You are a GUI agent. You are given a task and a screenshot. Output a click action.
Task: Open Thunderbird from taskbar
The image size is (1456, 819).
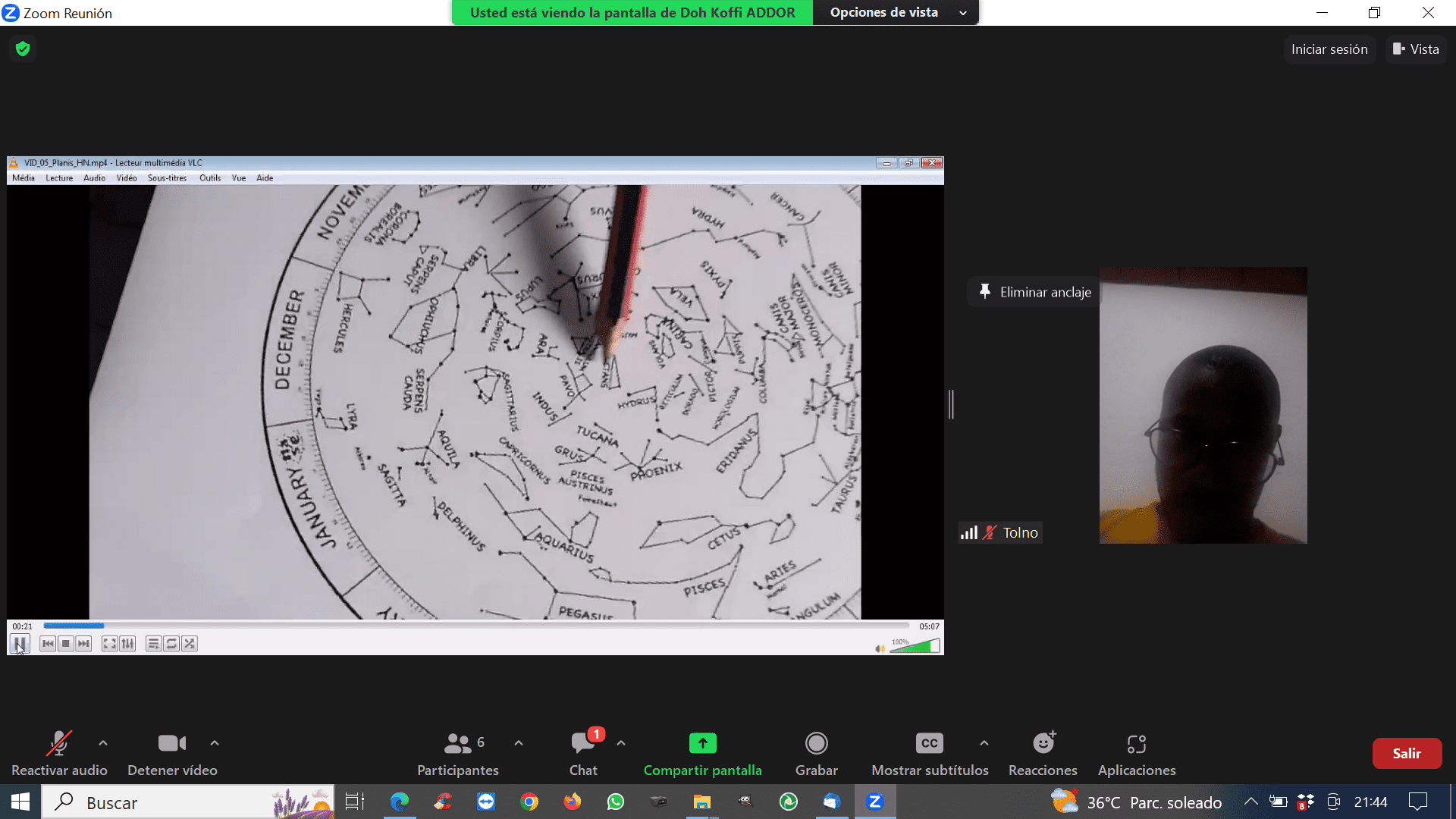point(832,802)
